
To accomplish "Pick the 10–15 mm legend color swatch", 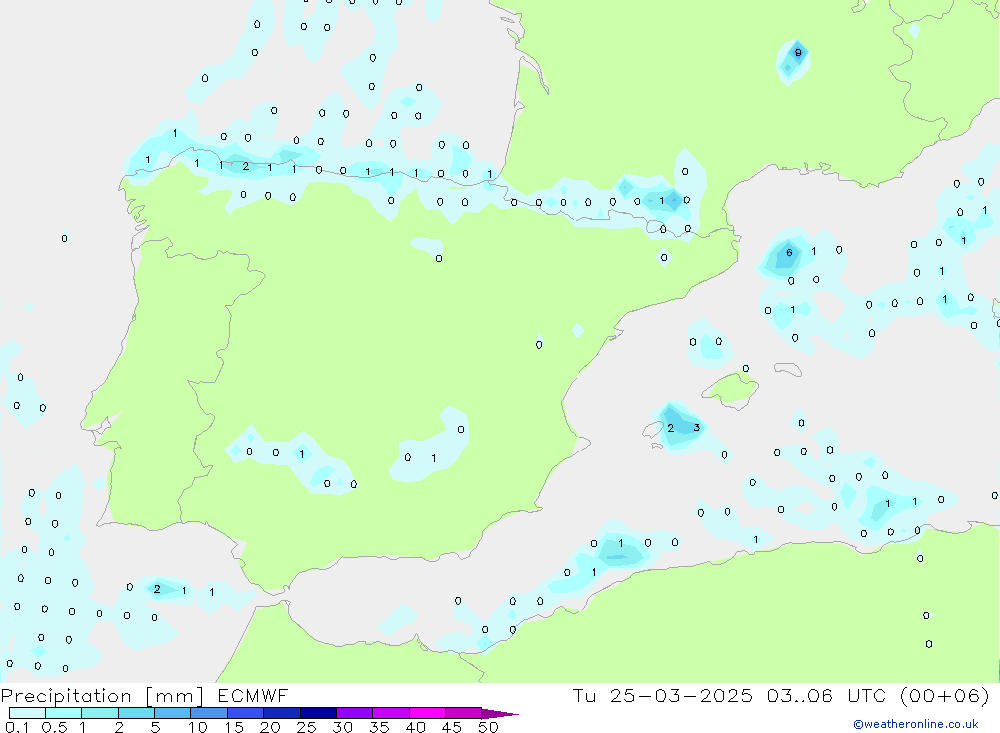I will (x=209, y=713).
